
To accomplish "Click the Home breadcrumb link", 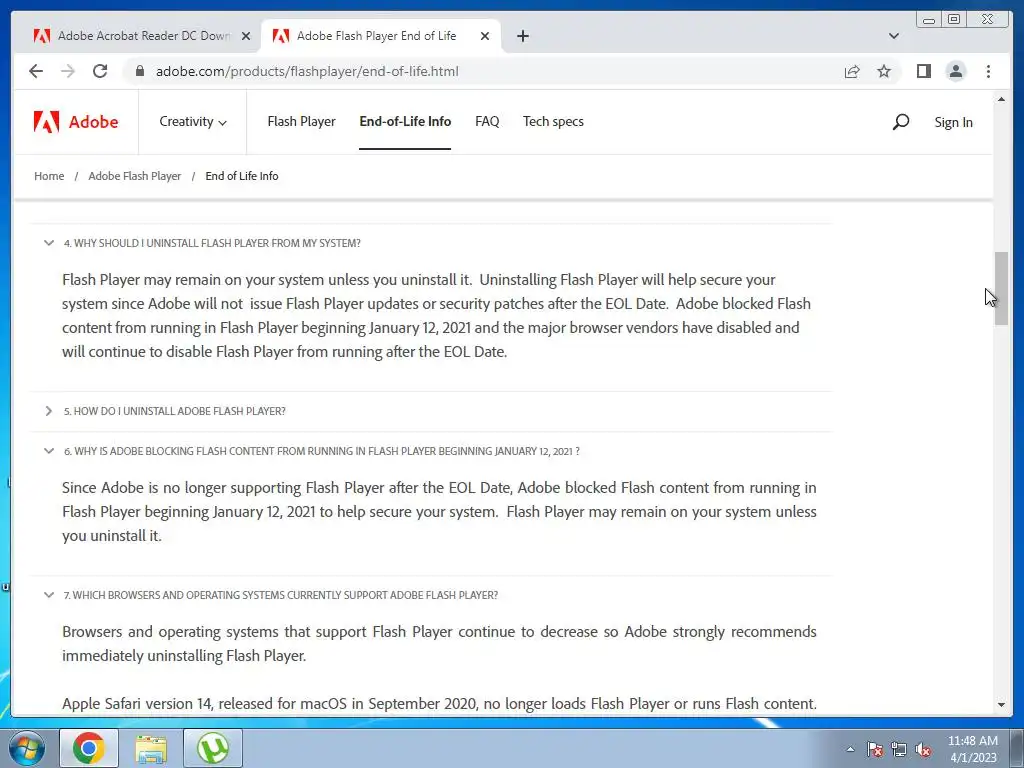I will [x=49, y=176].
